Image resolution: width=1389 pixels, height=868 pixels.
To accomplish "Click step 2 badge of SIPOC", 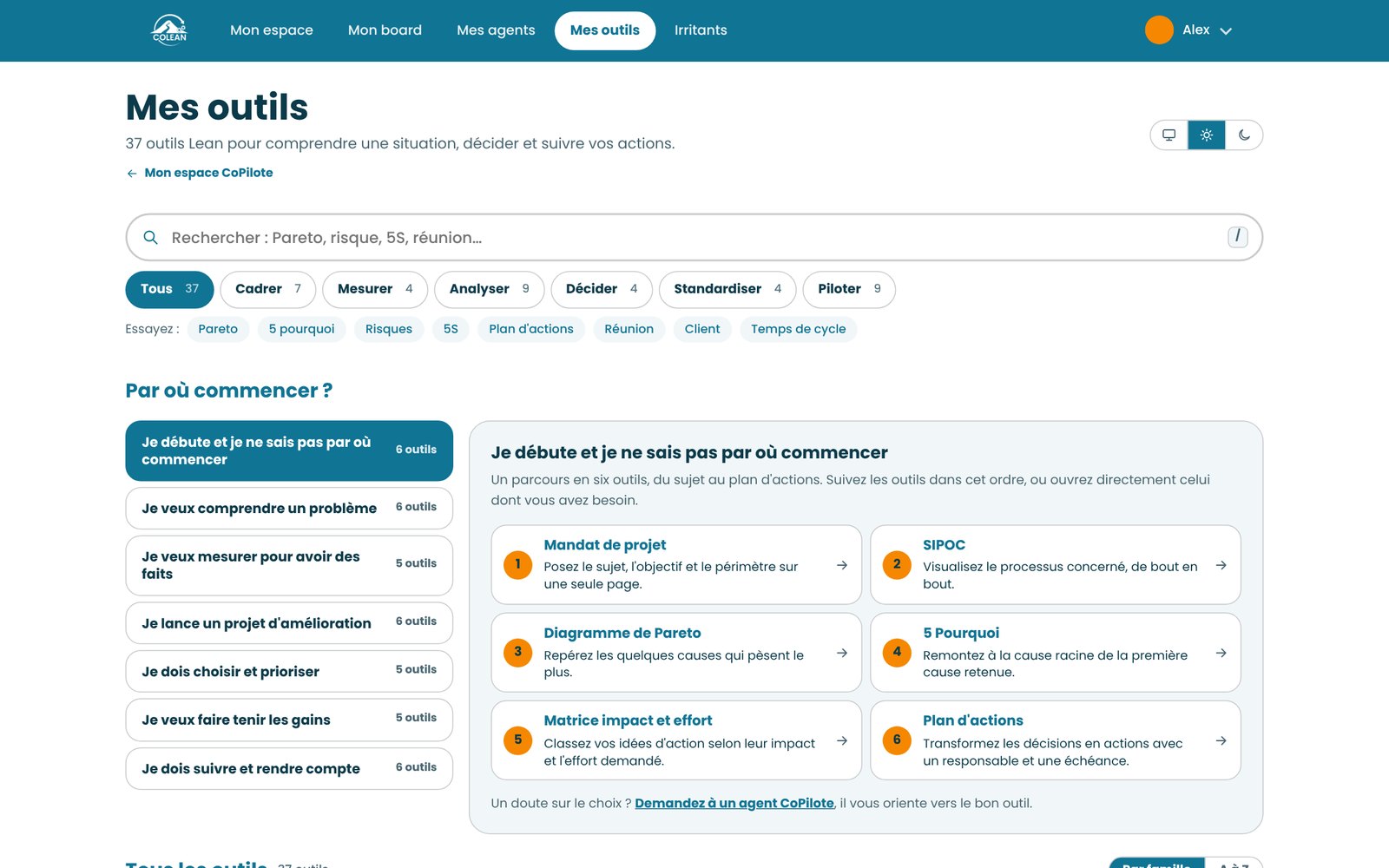I will (x=897, y=565).
